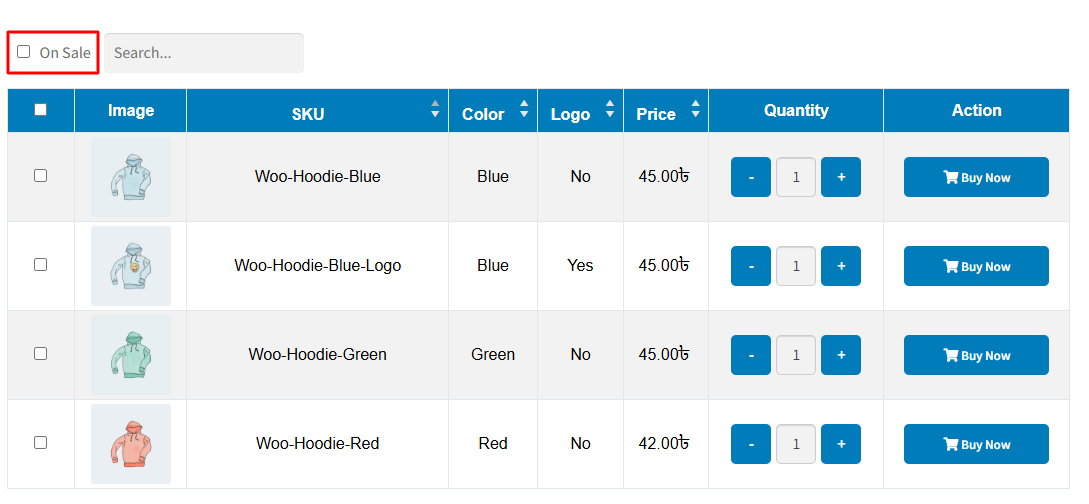
Task: Click the Search input field
Action: tap(204, 53)
